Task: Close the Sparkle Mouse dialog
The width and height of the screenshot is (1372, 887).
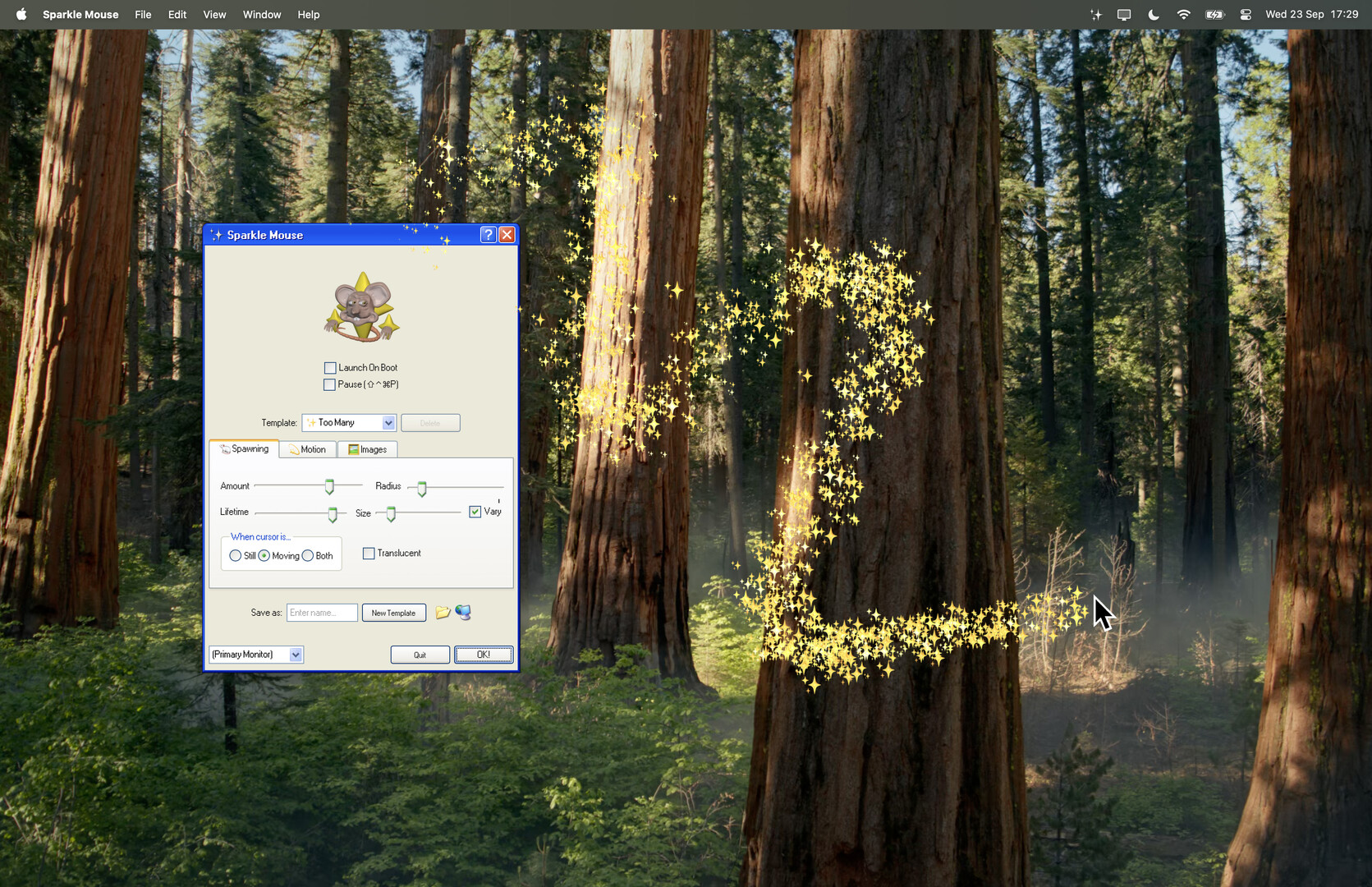Action: [x=507, y=235]
